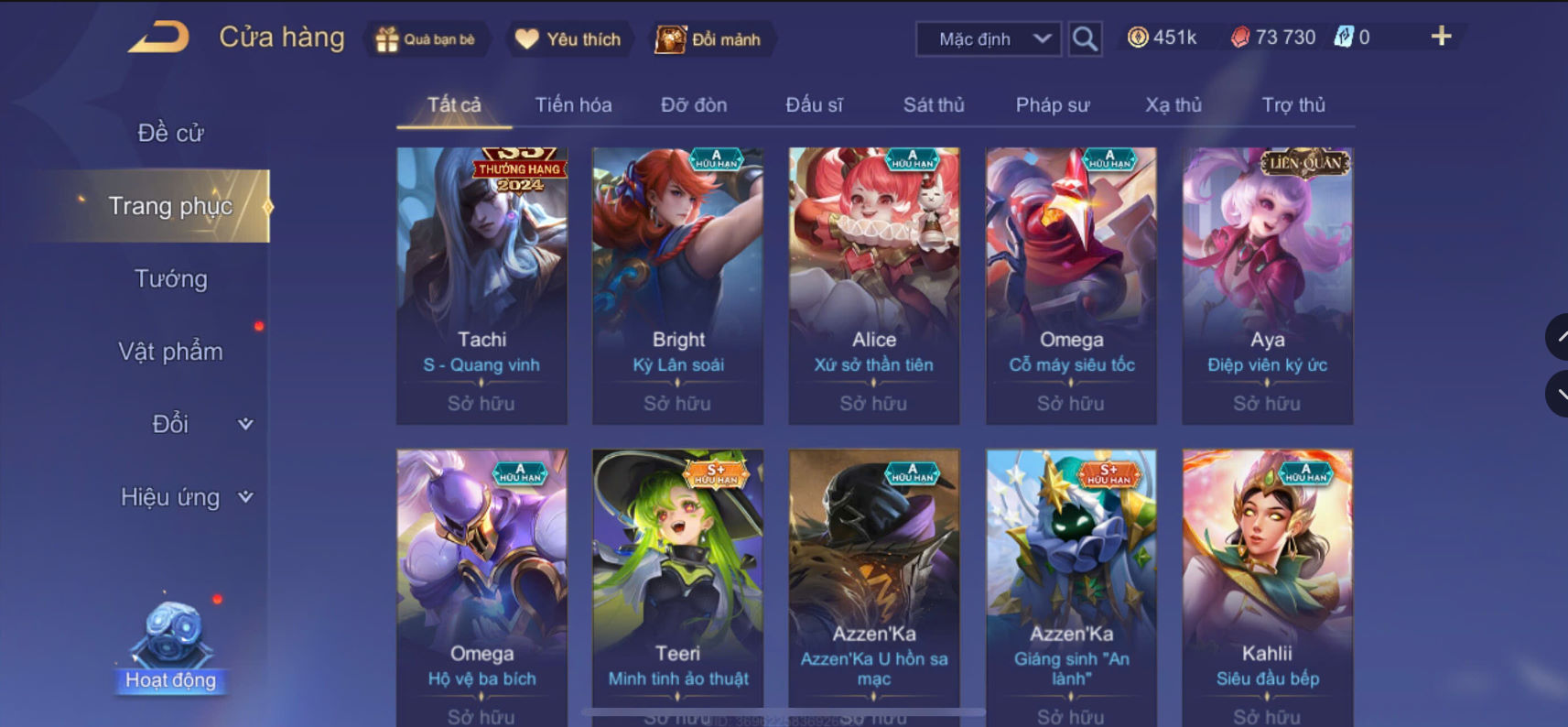Screen dimensions: 1568x727
Task: Select the Tachi S - Quang vinh skin
Action: [481, 286]
